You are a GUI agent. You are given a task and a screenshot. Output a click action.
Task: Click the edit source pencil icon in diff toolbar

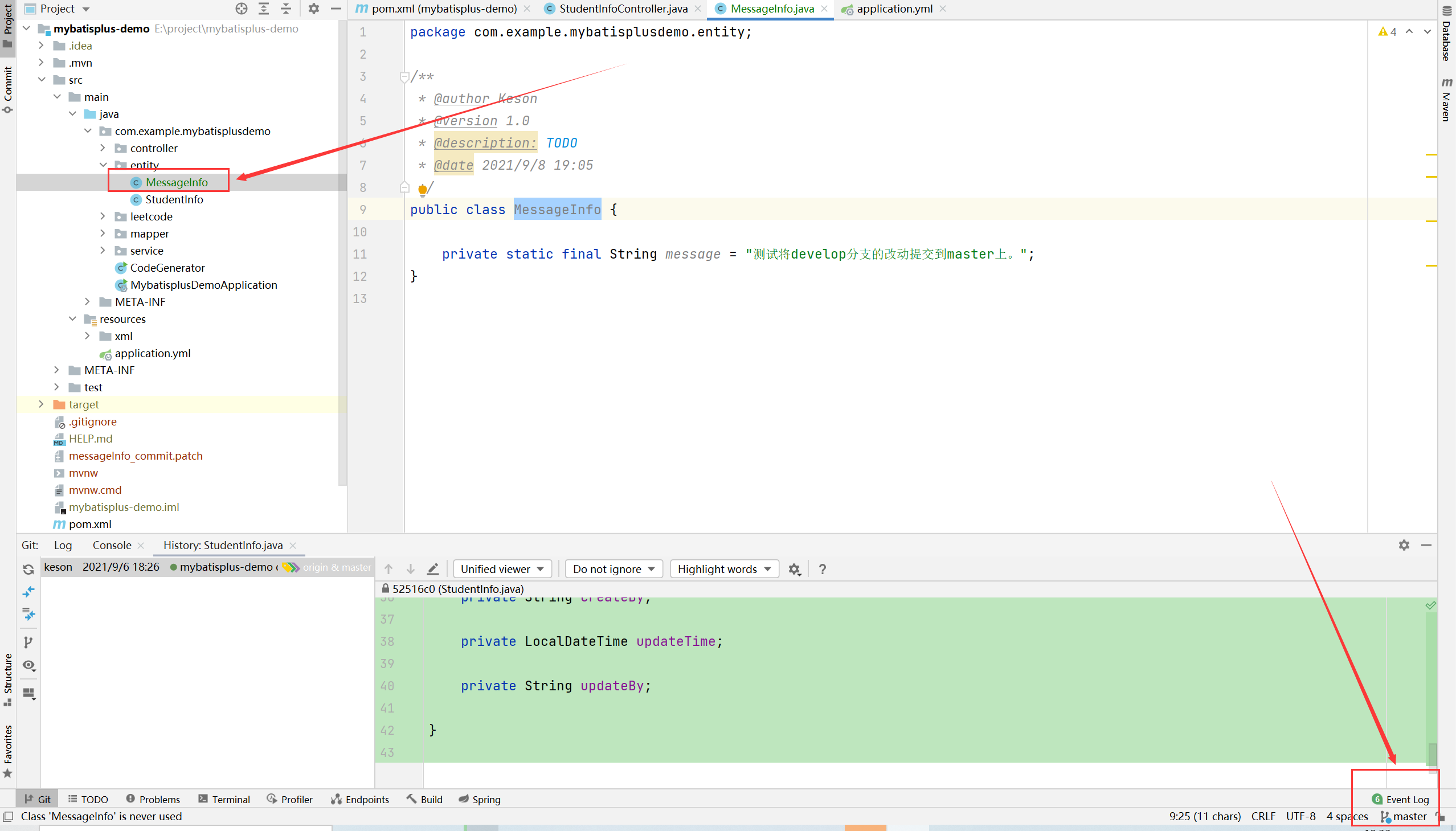(x=433, y=569)
